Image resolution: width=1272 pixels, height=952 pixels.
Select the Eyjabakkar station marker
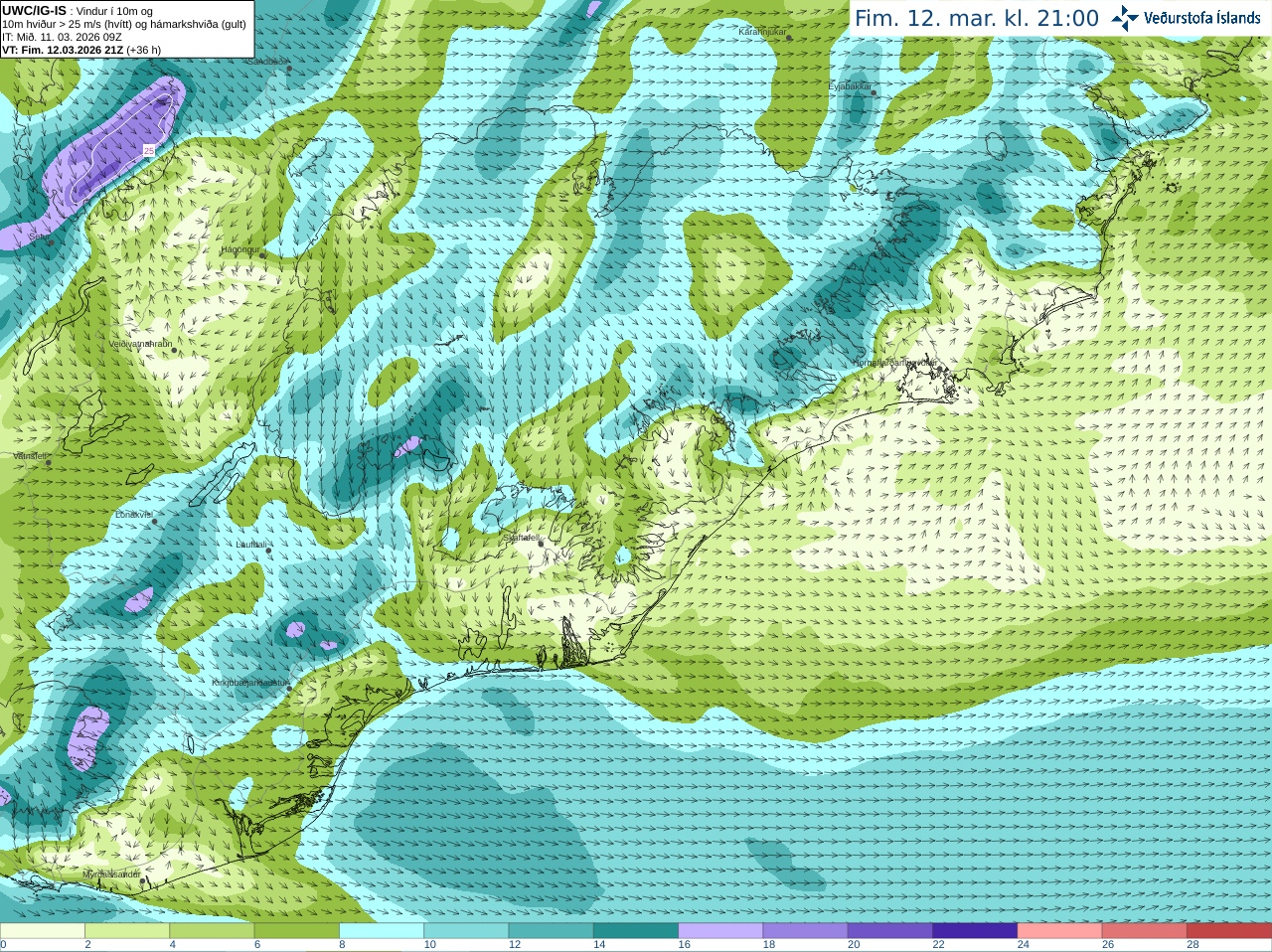tap(874, 92)
